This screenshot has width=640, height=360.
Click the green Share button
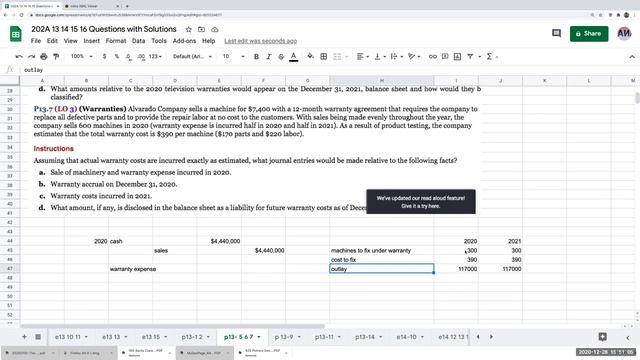tap(589, 33)
